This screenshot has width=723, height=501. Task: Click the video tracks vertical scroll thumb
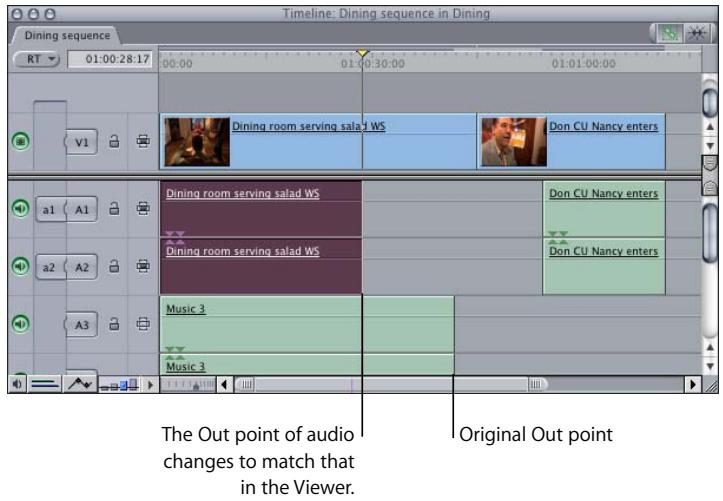[710, 102]
